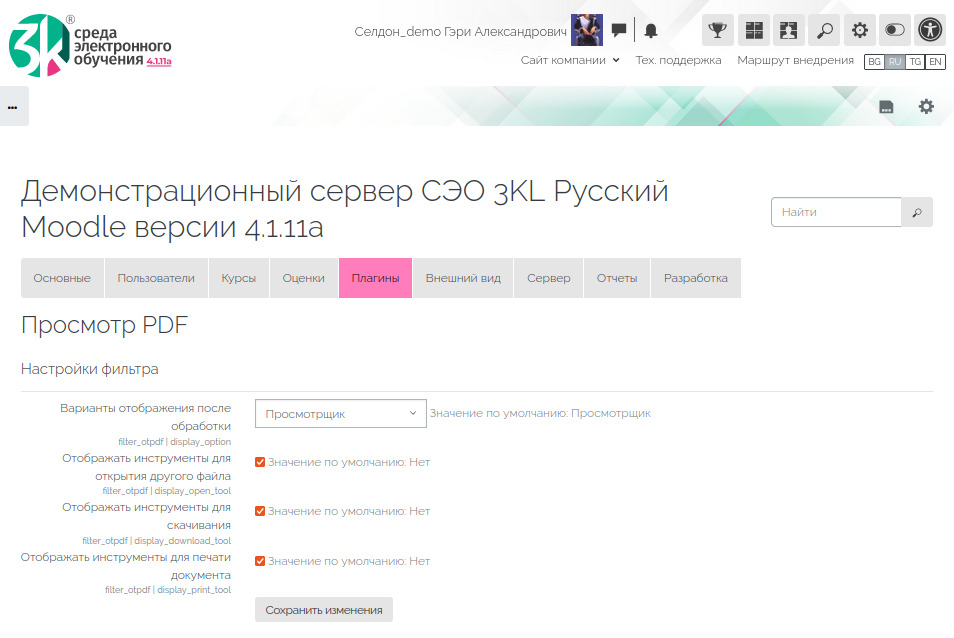This screenshot has height=638, width=954.
Task: Click the 3KL logo to go home
Action: click(x=90, y=46)
